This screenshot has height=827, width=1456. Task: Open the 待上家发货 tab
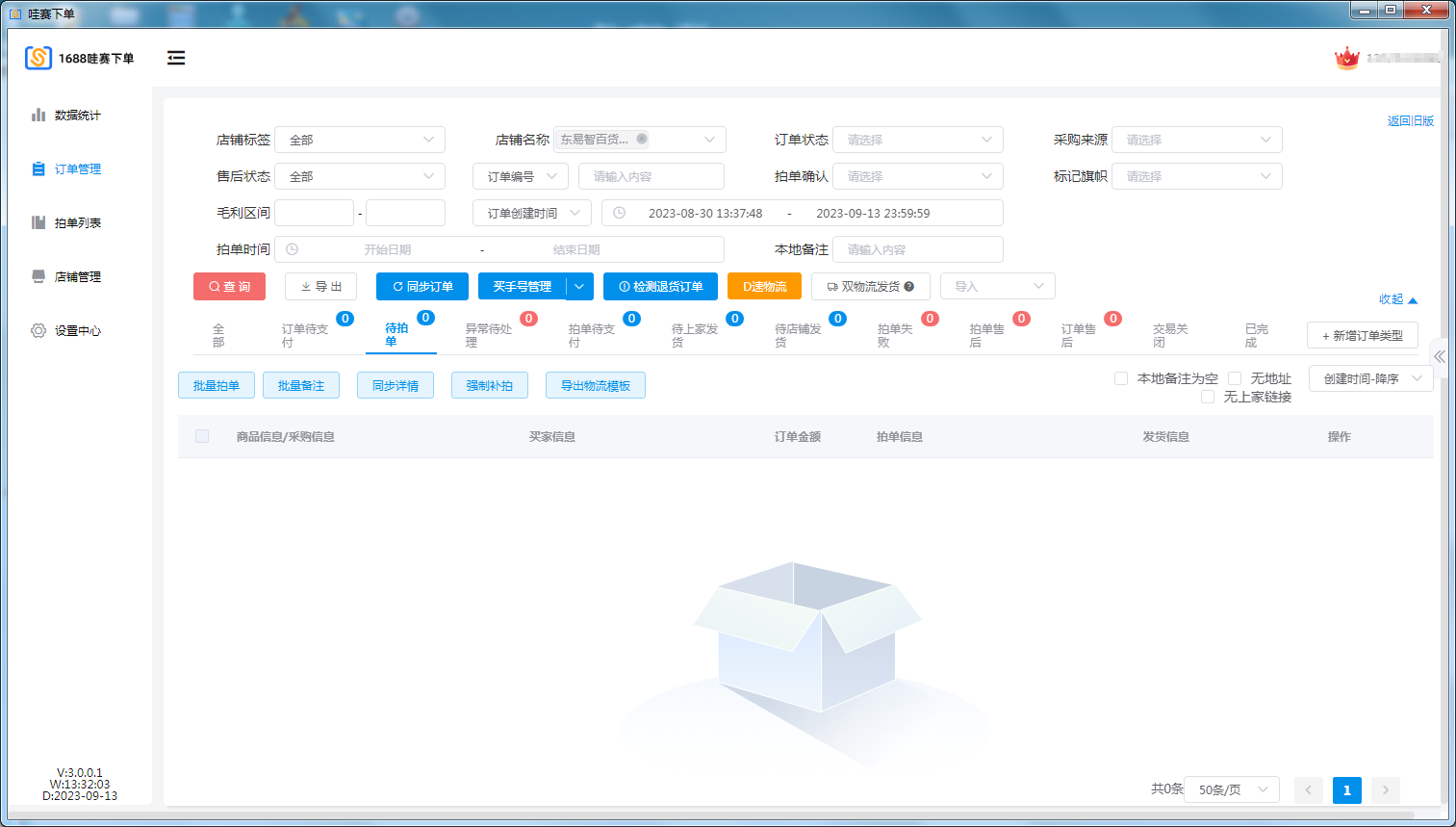[695, 335]
